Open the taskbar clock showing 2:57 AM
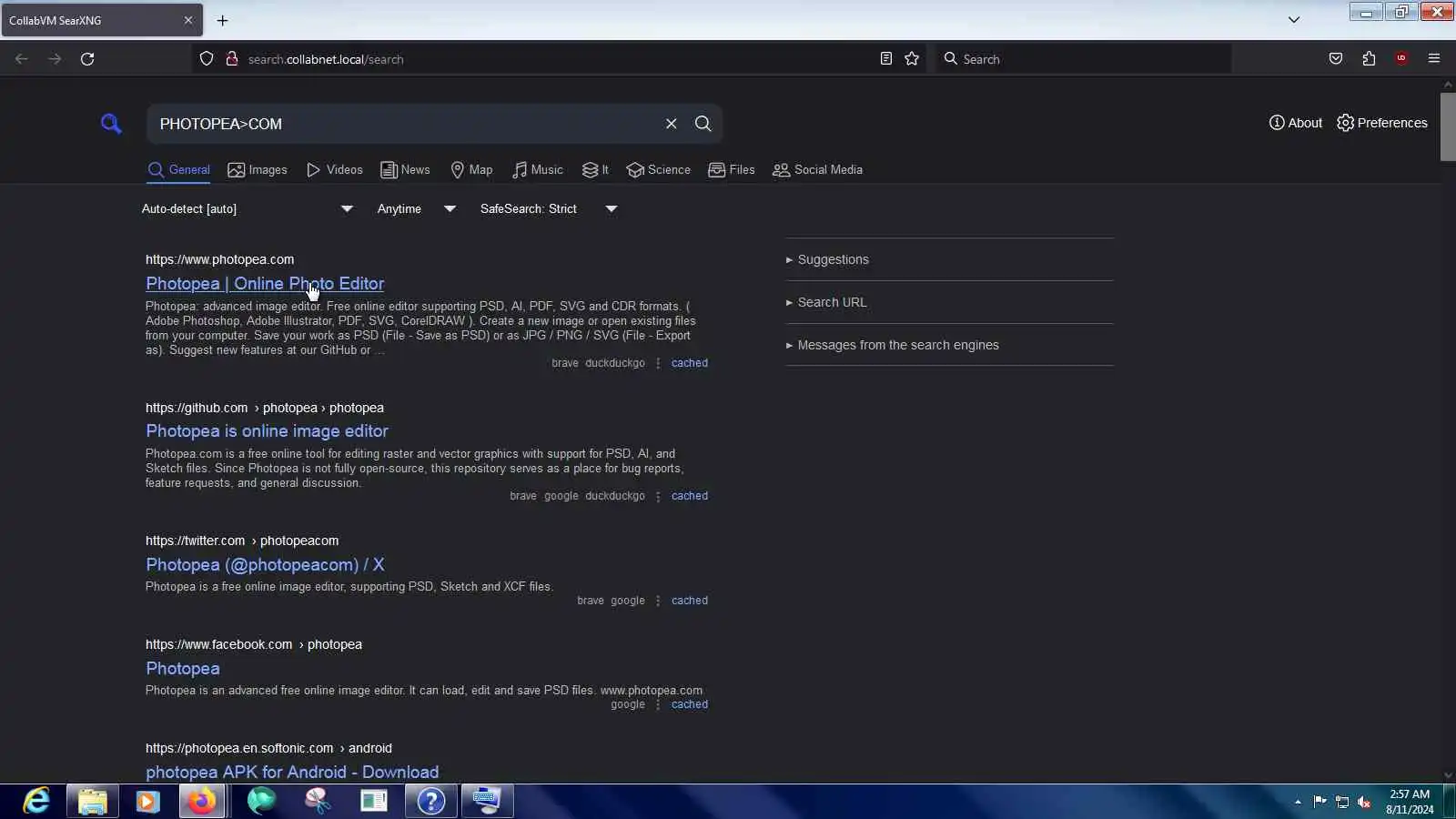This screenshot has height=819, width=1456. click(1410, 802)
